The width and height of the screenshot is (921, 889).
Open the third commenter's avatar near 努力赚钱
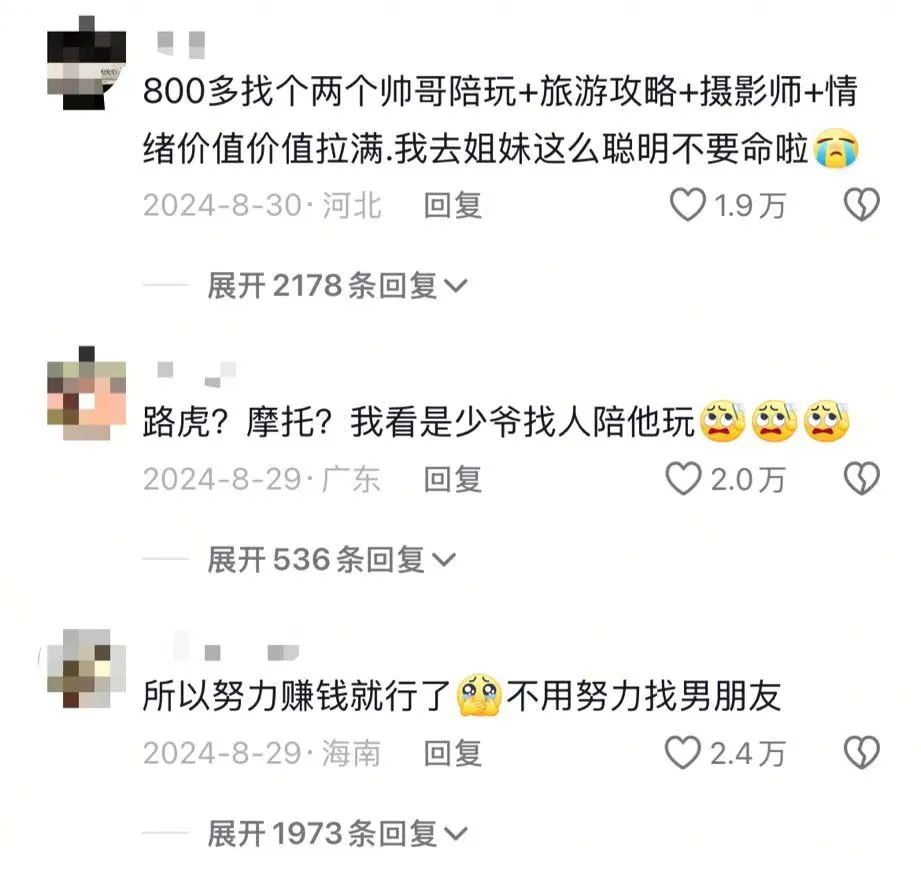coord(86,668)
